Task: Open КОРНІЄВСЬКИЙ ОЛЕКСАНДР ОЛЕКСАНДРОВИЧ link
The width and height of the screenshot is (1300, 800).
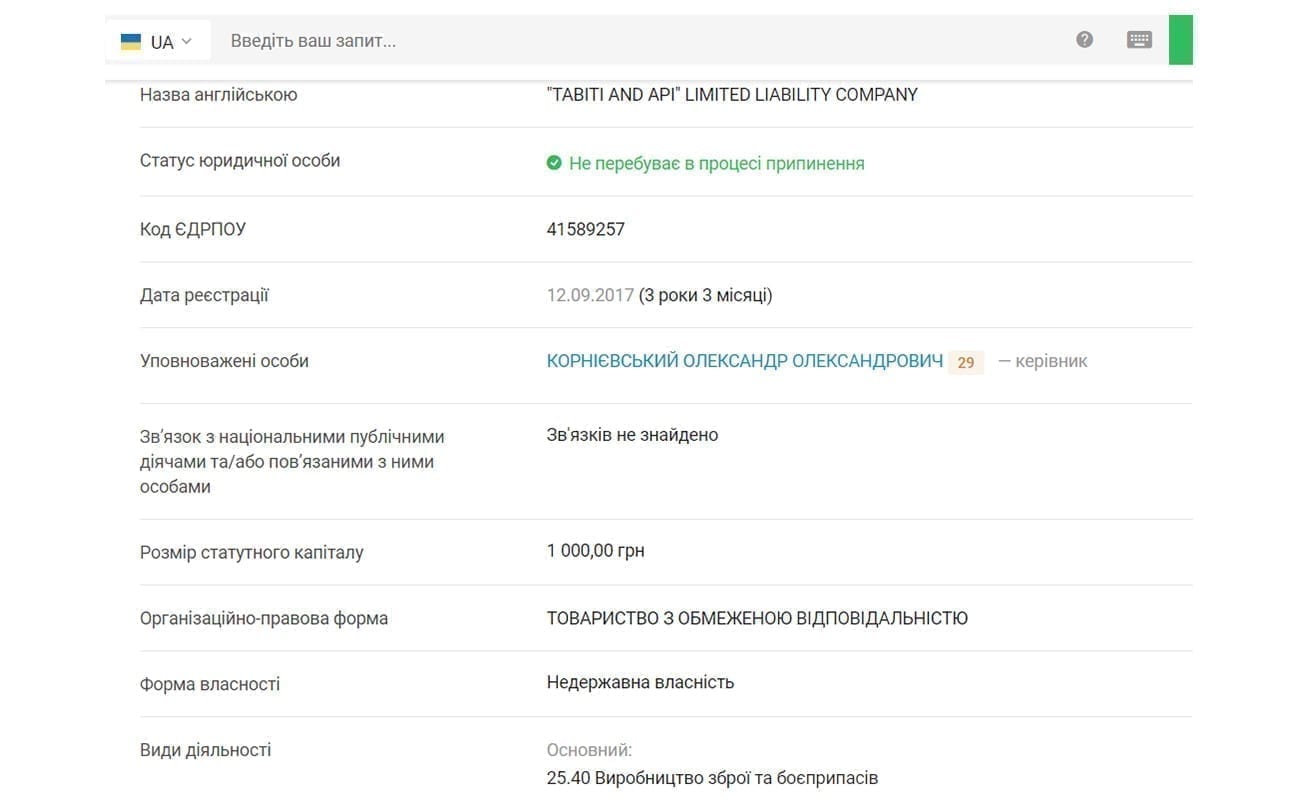Action: point(745,361)
